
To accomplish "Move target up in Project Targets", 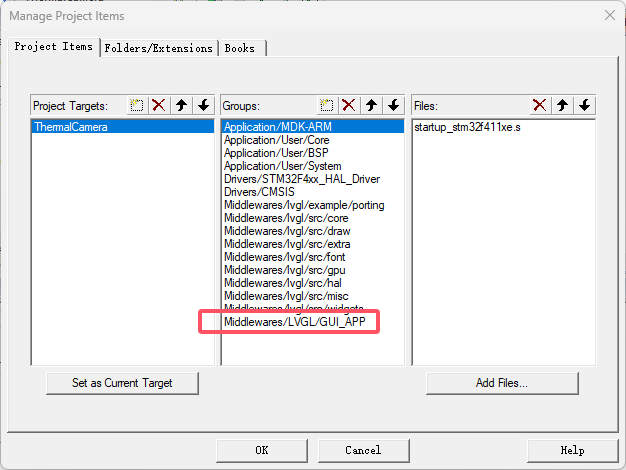I will tap(181, 105).
